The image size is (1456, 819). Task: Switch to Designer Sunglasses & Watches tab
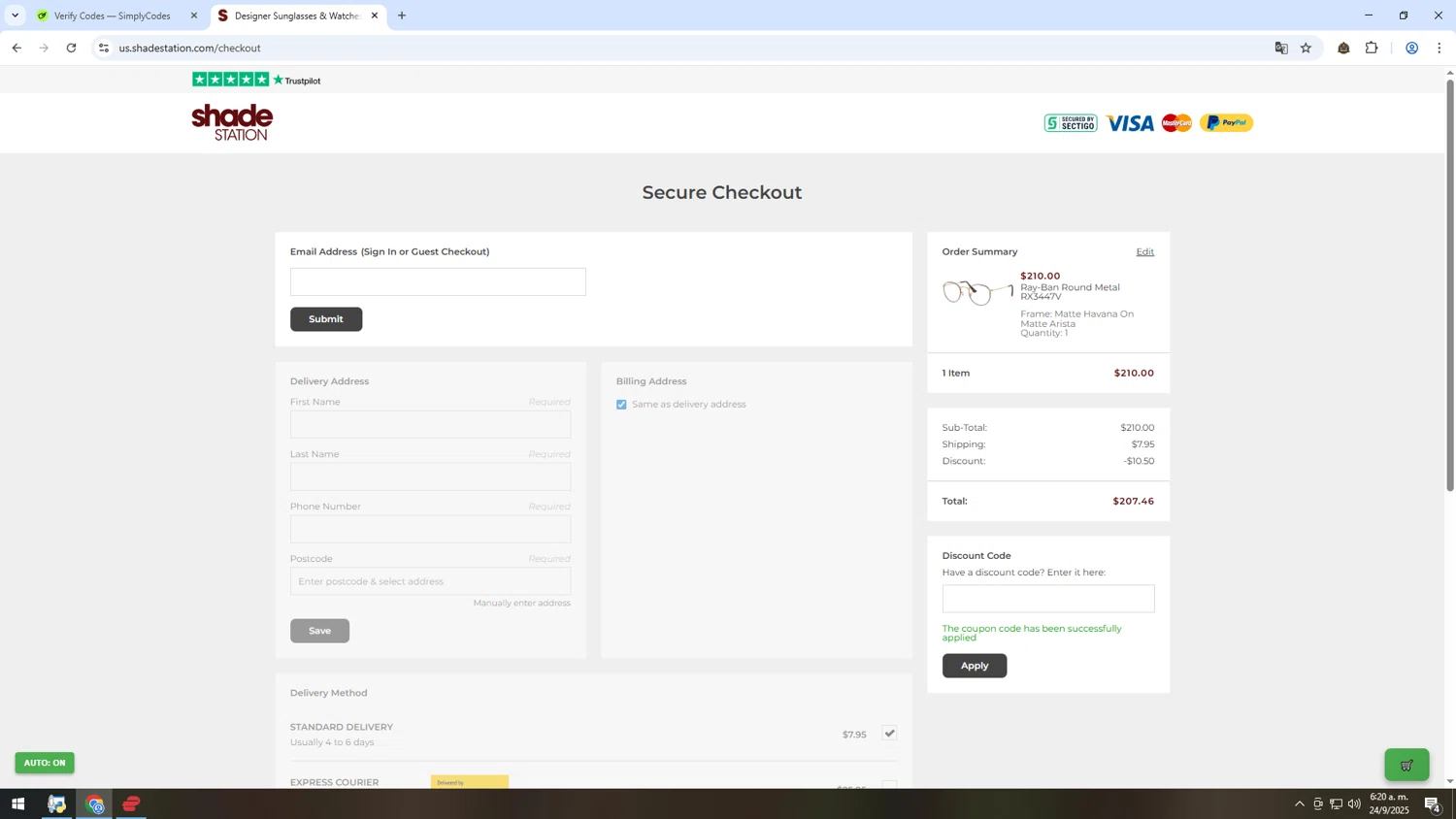point(297,16)
